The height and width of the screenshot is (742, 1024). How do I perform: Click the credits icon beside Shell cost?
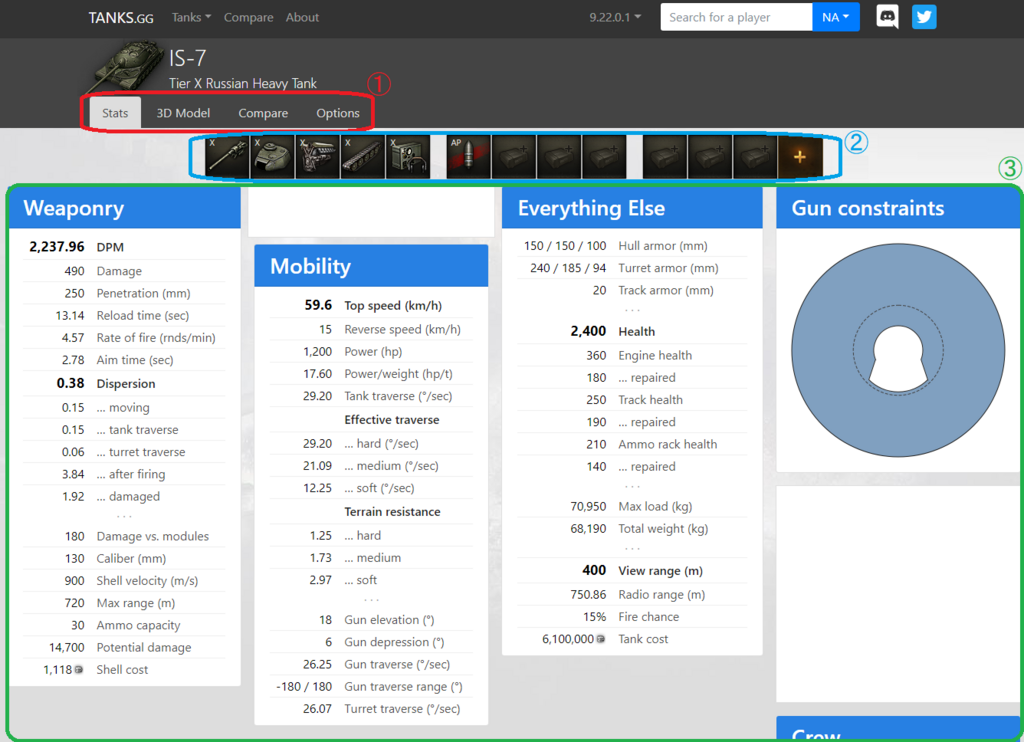point(79,669)
